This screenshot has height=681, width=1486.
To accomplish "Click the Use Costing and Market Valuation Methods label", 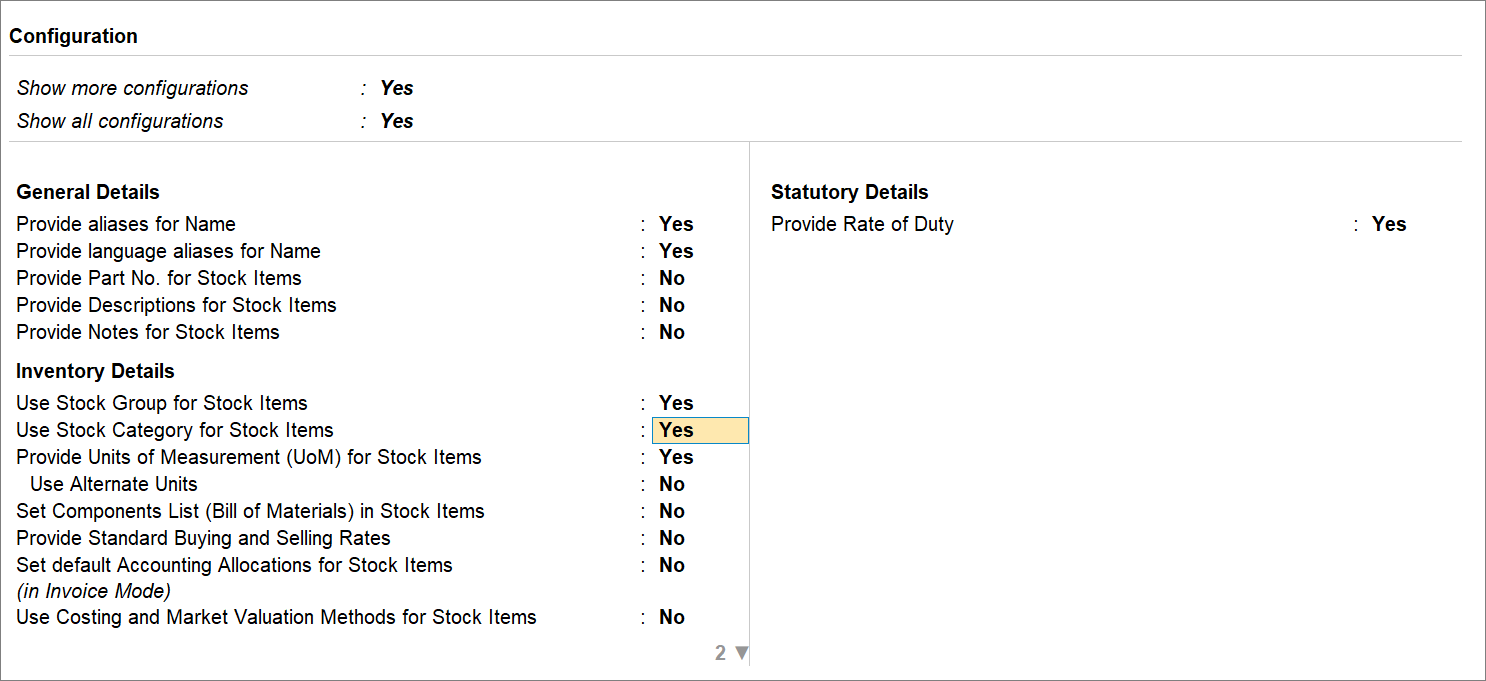I will 276,617.
